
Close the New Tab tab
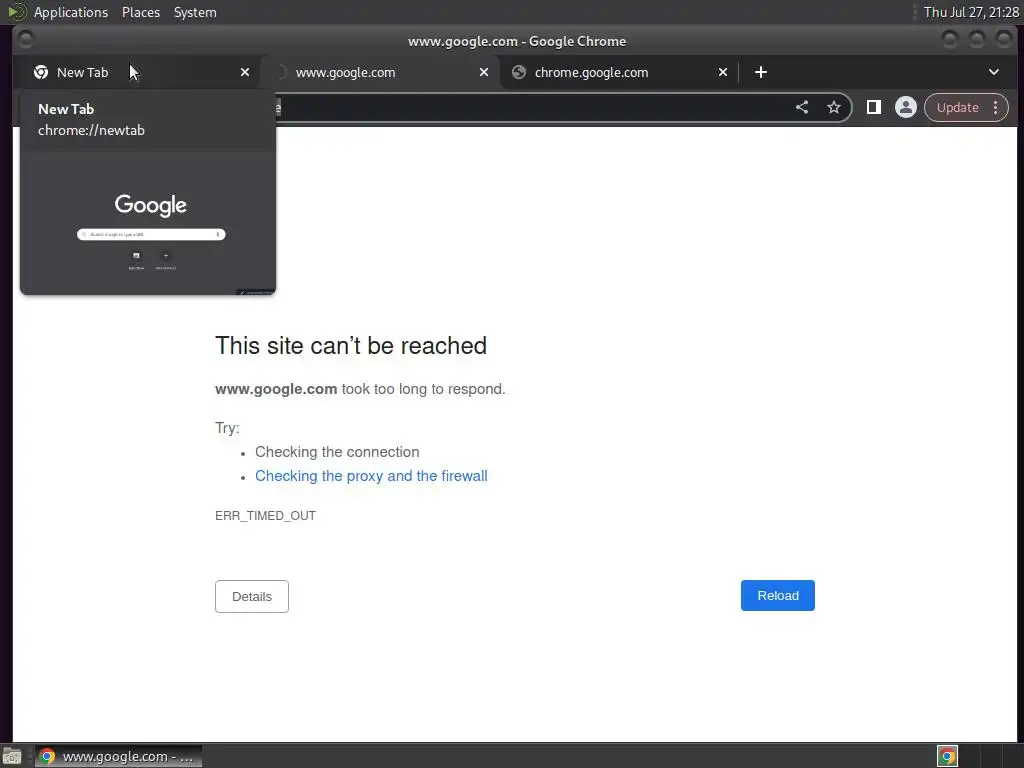245,72
